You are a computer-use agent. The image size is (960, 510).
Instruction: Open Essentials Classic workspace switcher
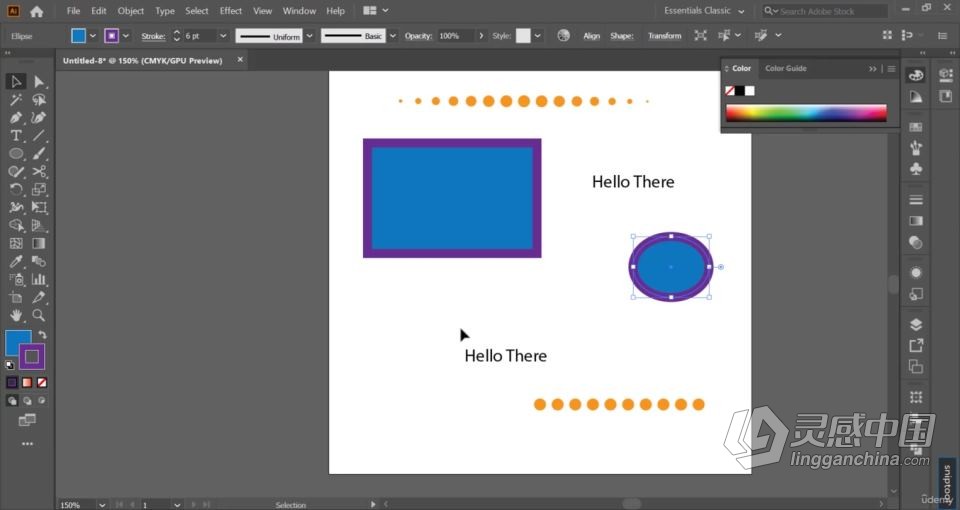pyautogui.click(x=704, y=11)
